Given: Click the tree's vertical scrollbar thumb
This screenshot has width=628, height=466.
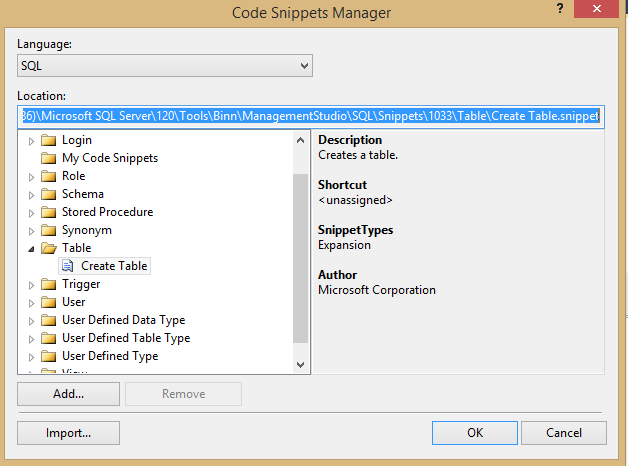Looking at the screenshot, I should click(x=300, y=258).
